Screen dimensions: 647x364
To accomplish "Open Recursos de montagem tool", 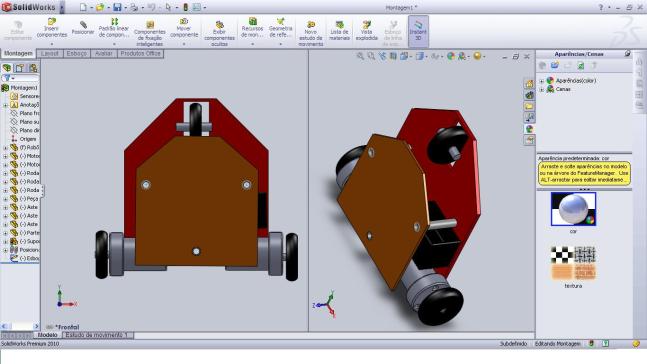I will [x=252, y=28].
